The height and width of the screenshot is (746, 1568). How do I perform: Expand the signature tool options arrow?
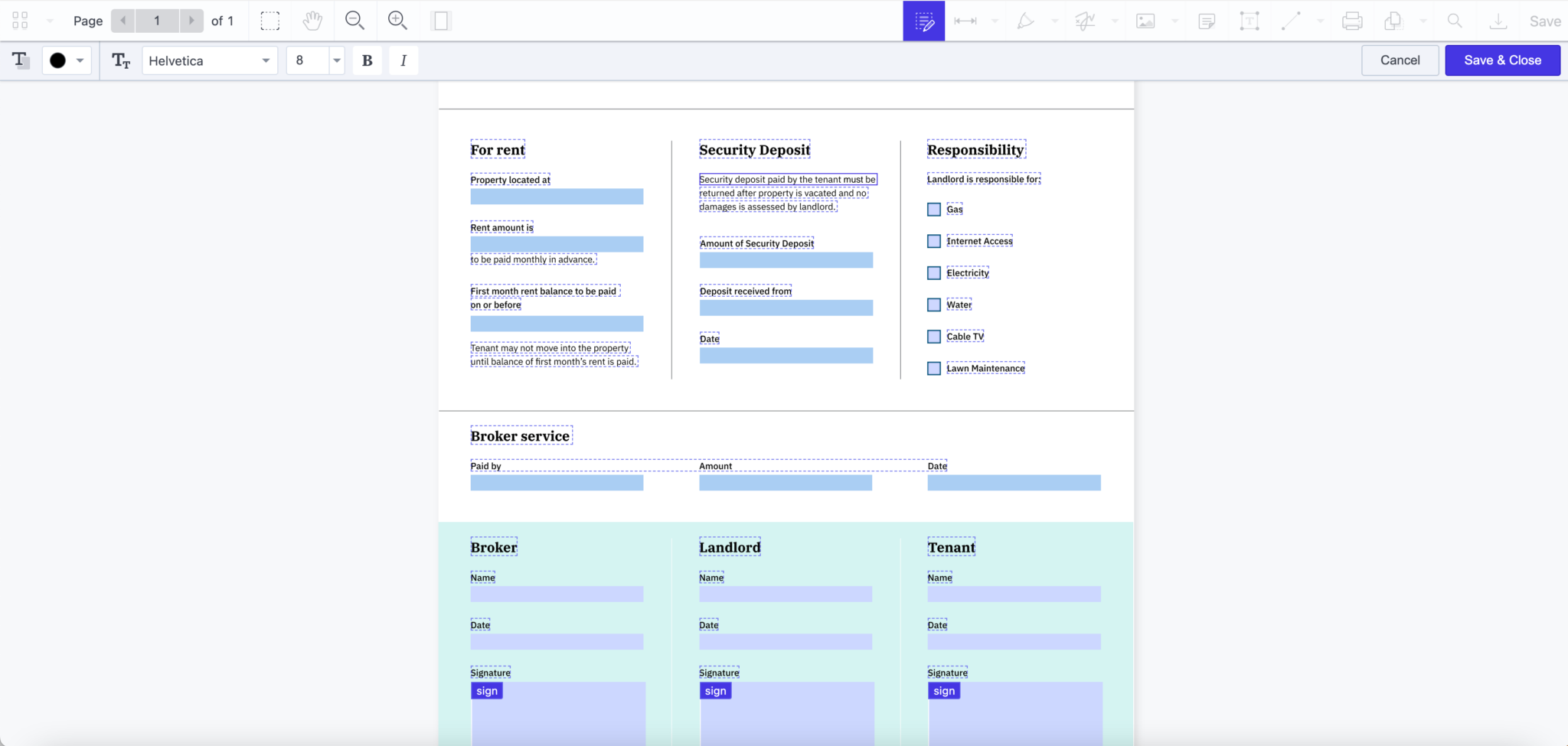[1115, 21]
